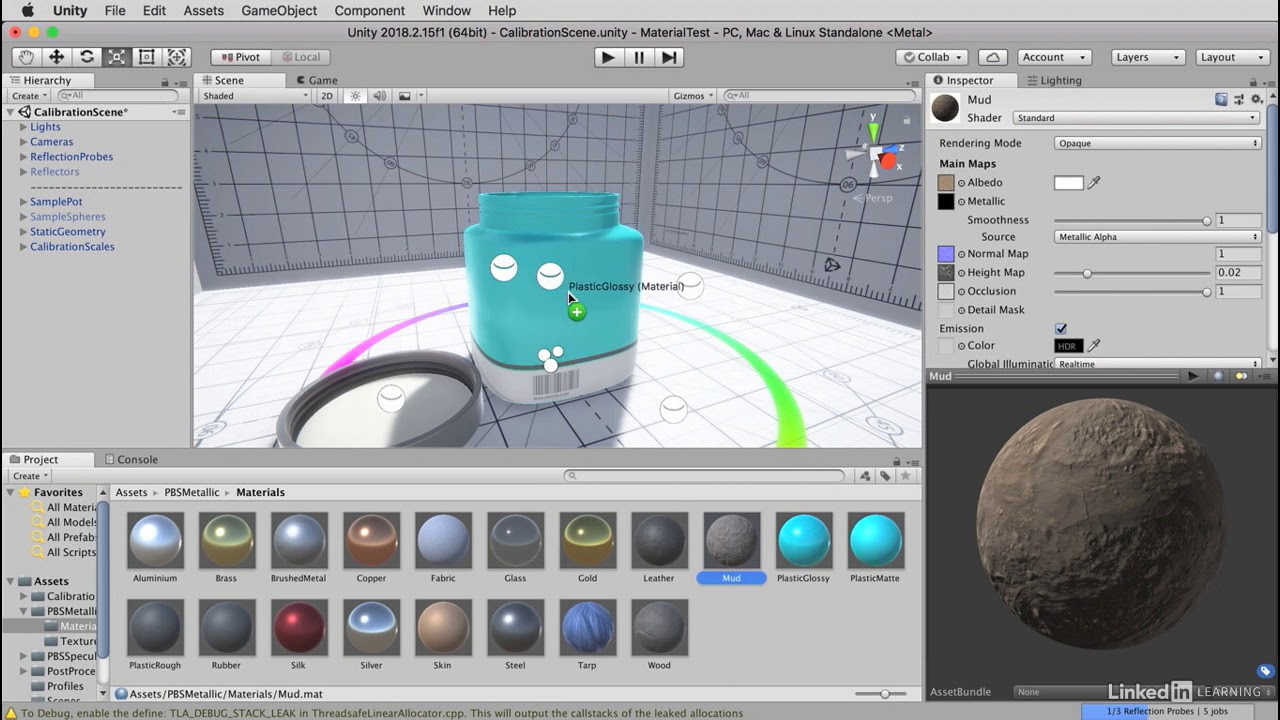Open PBSMetallic breadcrumb in Project path
1280x720 pixels.
(x=192, y=492)
